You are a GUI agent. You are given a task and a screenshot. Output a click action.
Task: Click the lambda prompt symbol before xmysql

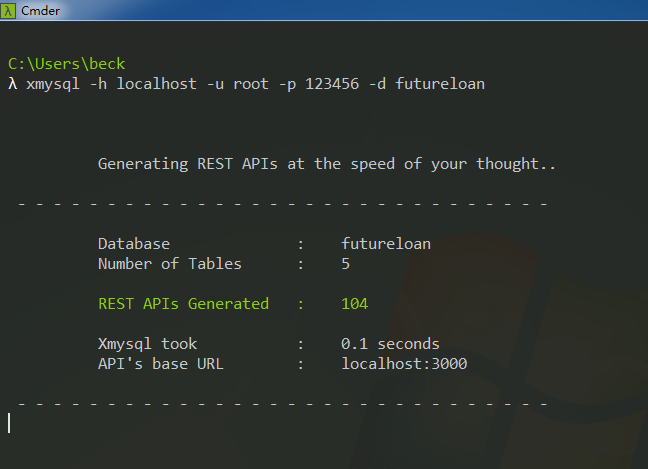[12, 83]
